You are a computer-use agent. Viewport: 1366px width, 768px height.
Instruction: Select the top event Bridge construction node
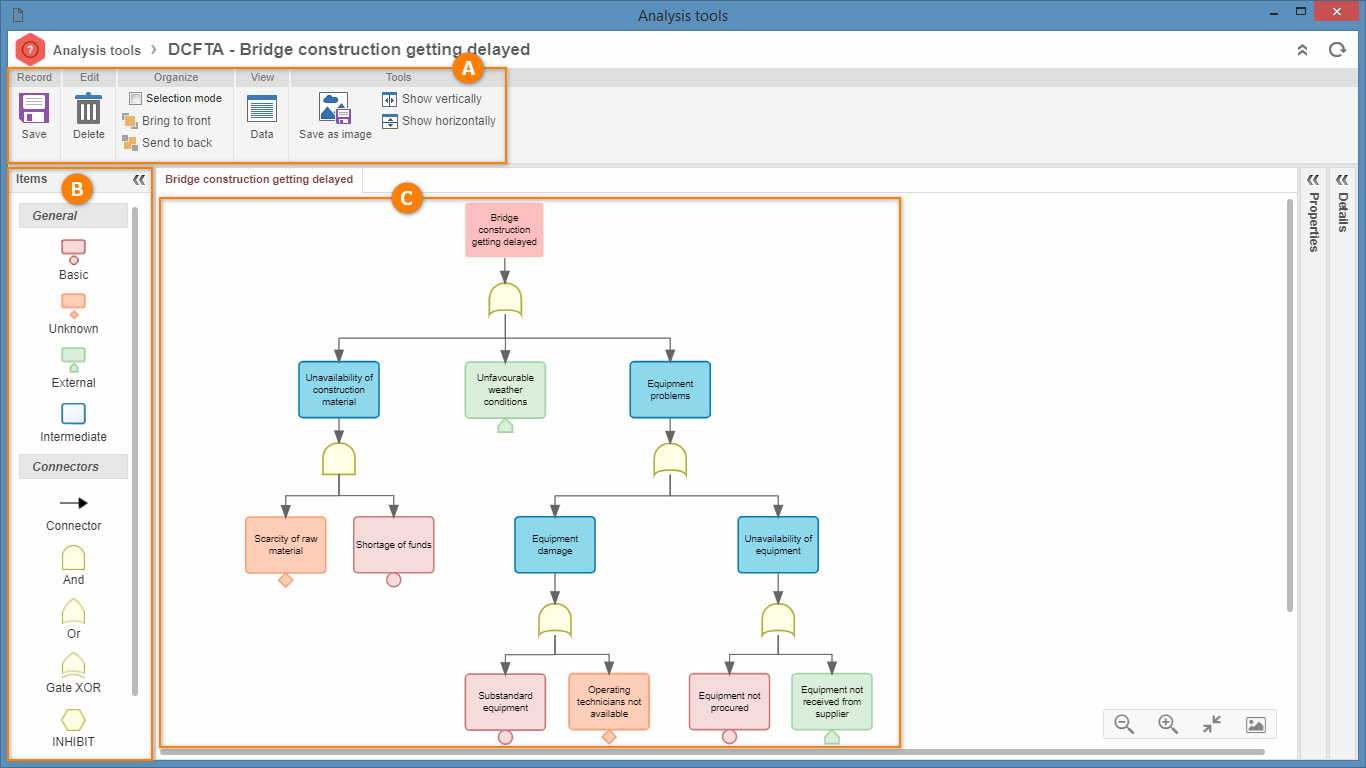click(x=504, y=230)
